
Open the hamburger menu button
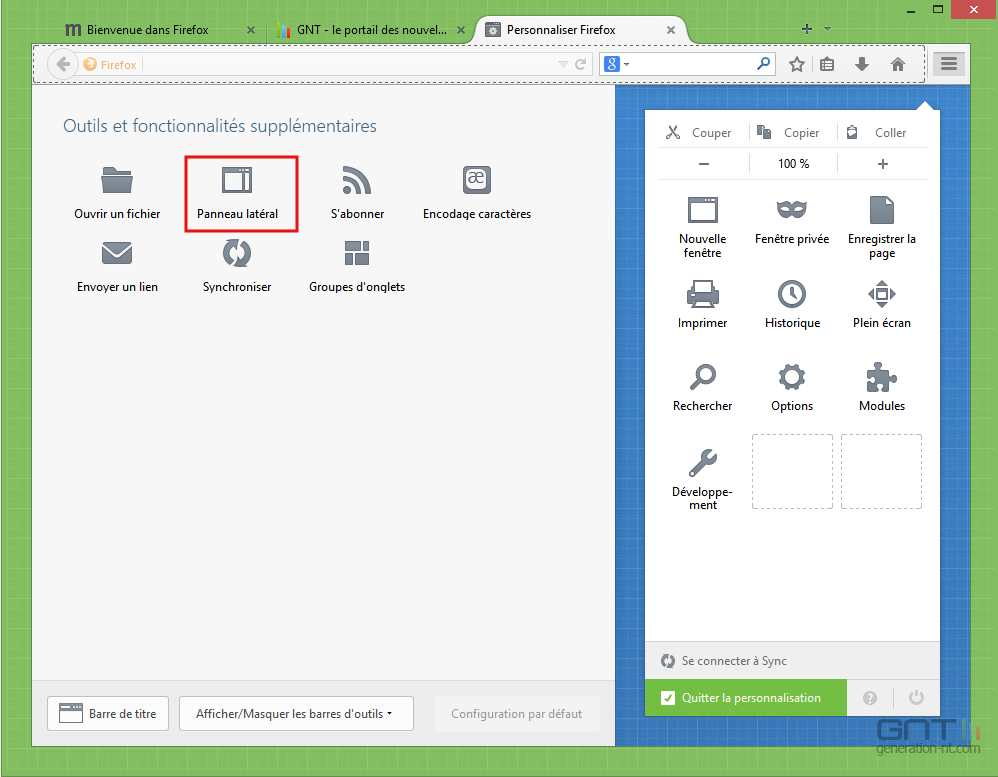tap(949, 64)
